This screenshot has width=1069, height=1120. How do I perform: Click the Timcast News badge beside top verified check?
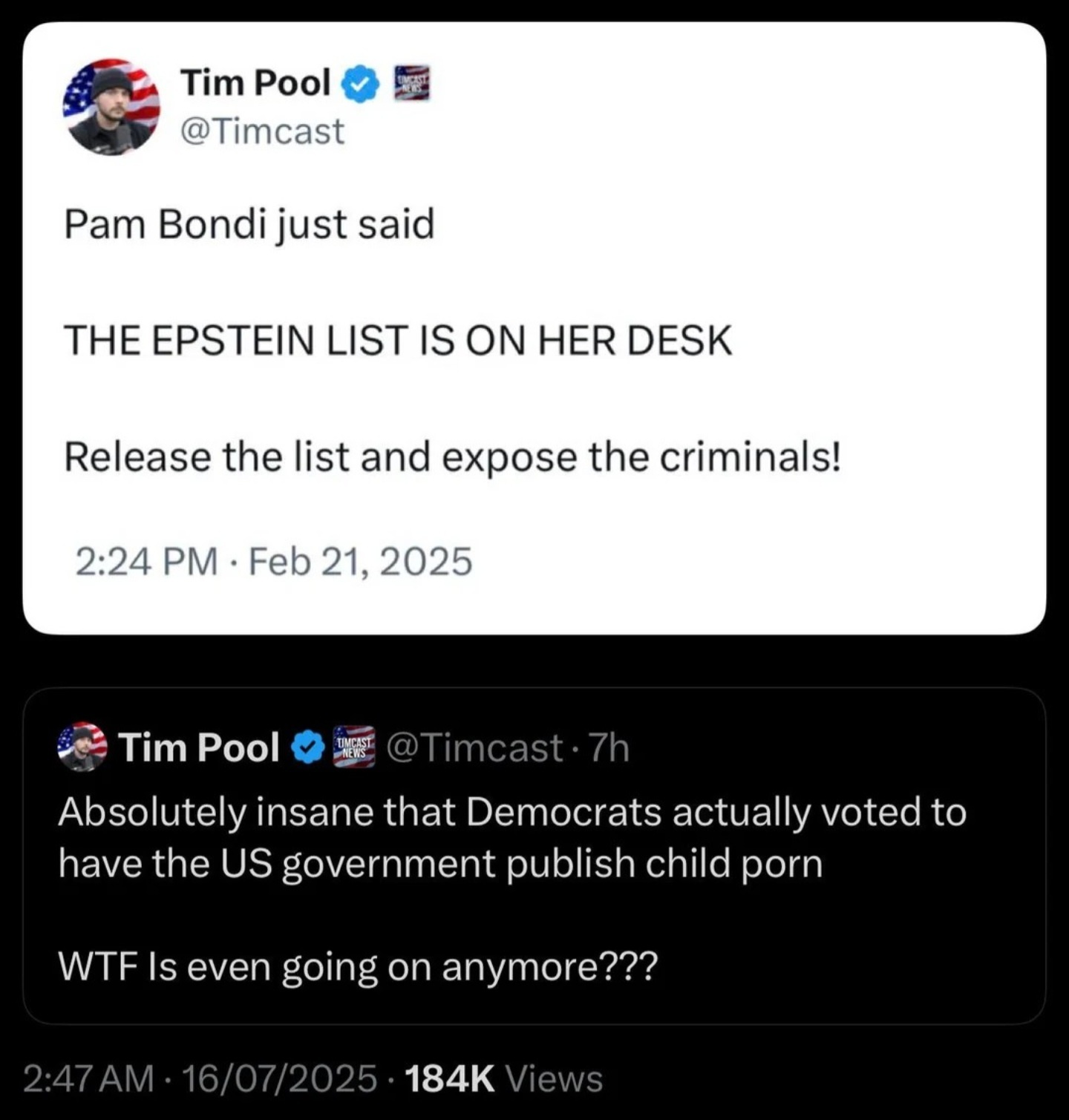pos(411,83)
